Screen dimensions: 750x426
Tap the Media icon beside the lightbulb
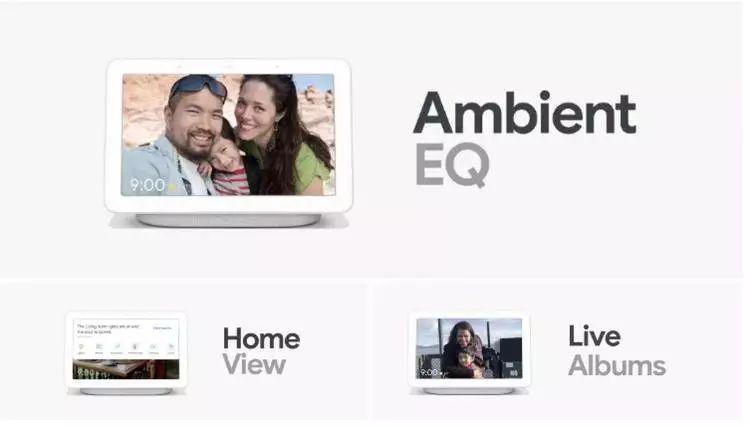pos(99,346)
